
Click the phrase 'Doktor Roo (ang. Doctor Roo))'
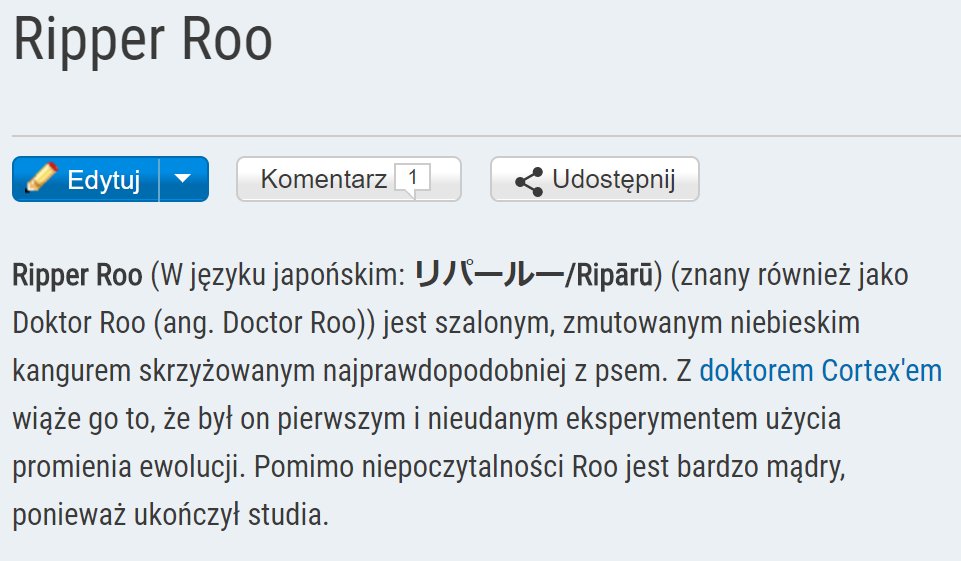pos(194,323)
